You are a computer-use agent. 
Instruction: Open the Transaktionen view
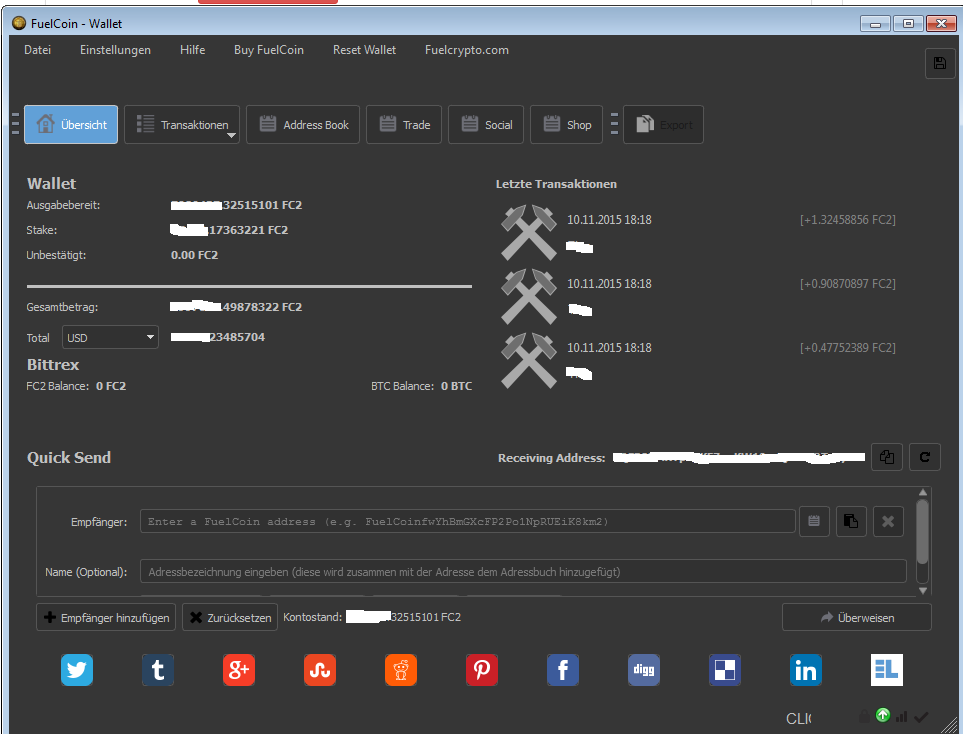coord(182,125)
